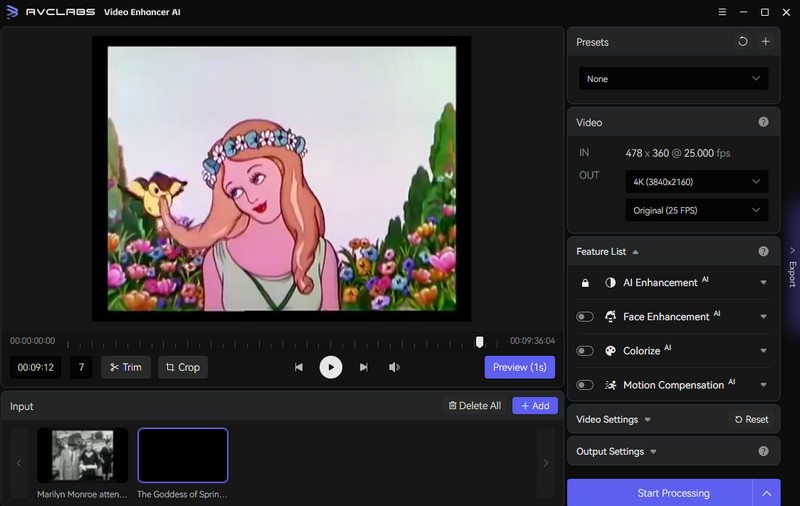Click the Face Enhancement face icon
Viewport: 800px width, 506px height.
(x=610, y=316)
